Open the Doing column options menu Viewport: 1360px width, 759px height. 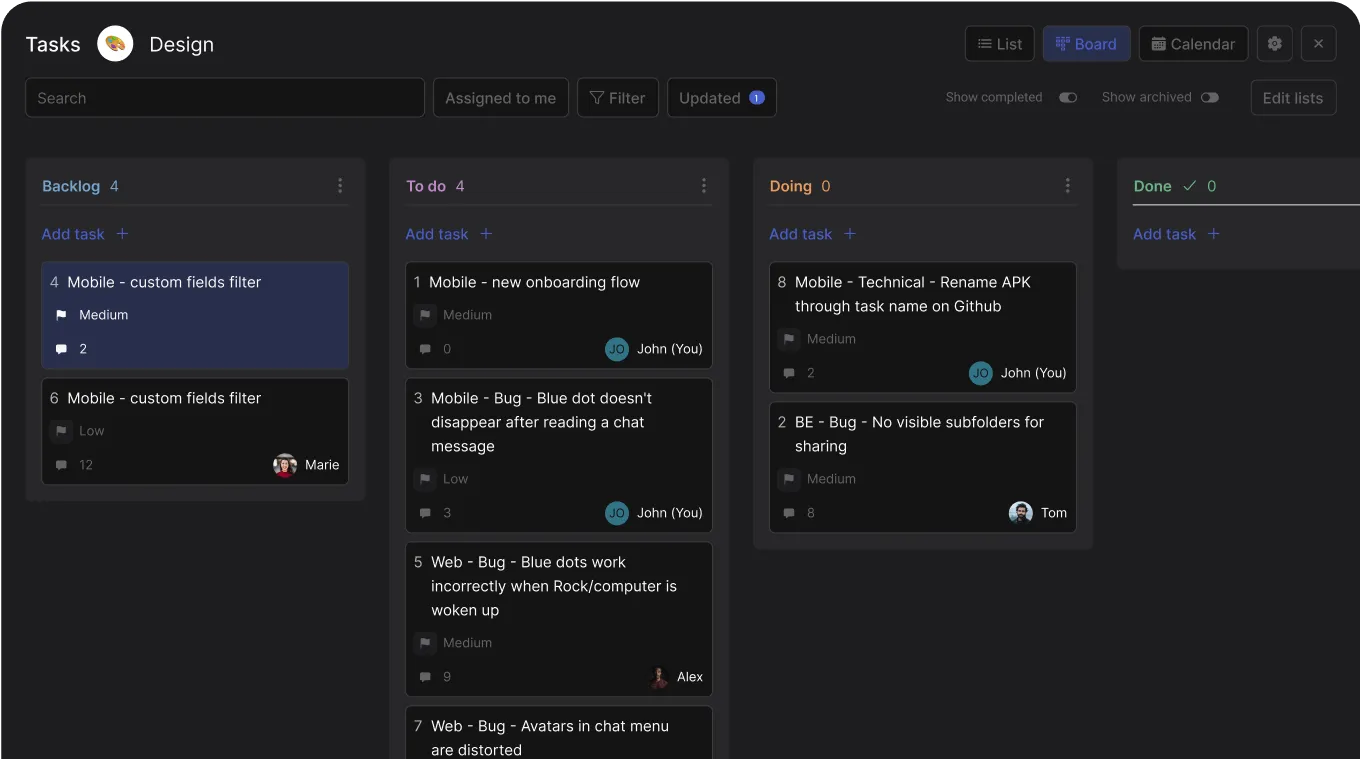tap(1068, 185)
